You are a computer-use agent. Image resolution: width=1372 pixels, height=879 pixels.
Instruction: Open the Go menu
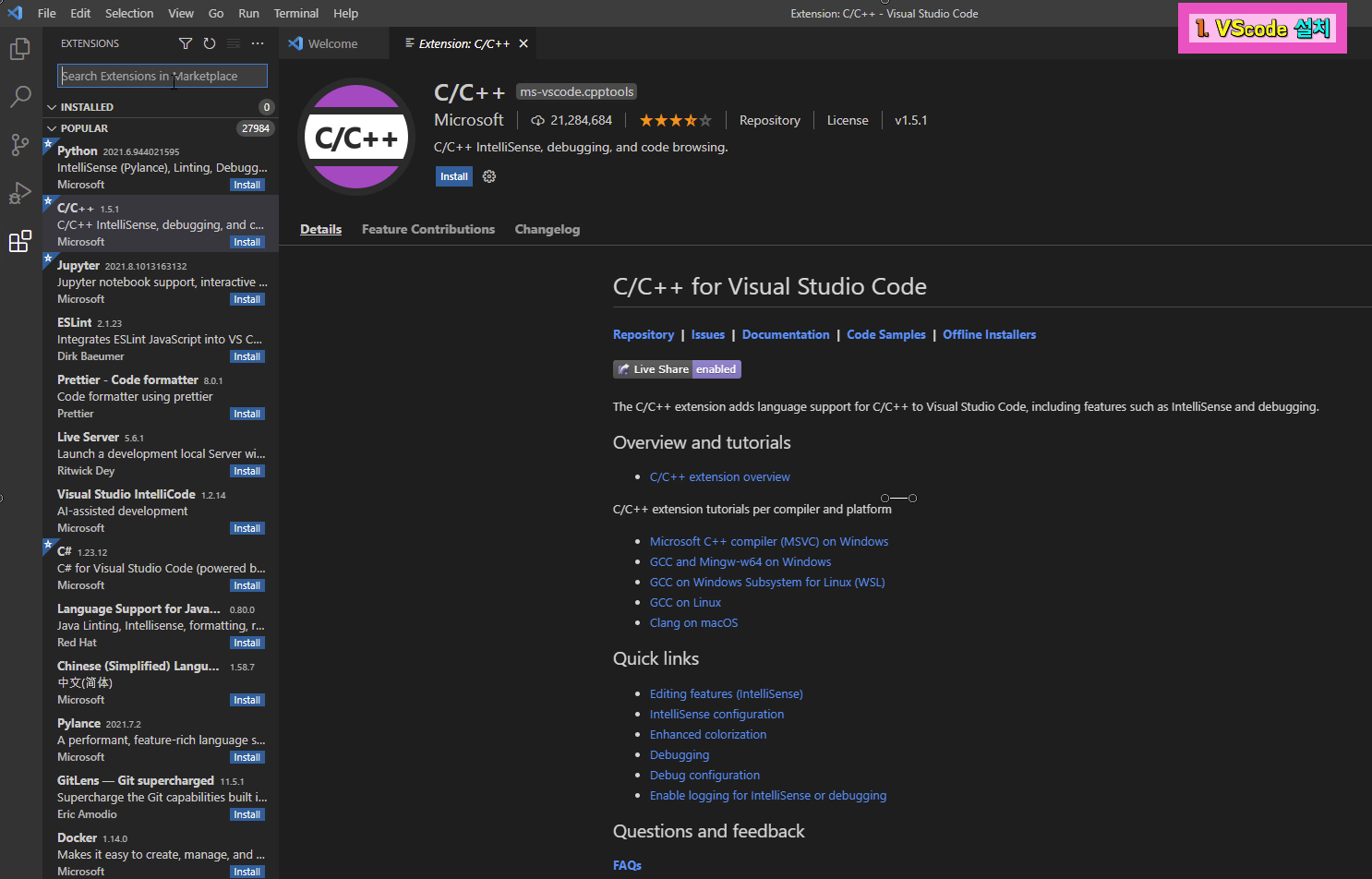[216, 13]
